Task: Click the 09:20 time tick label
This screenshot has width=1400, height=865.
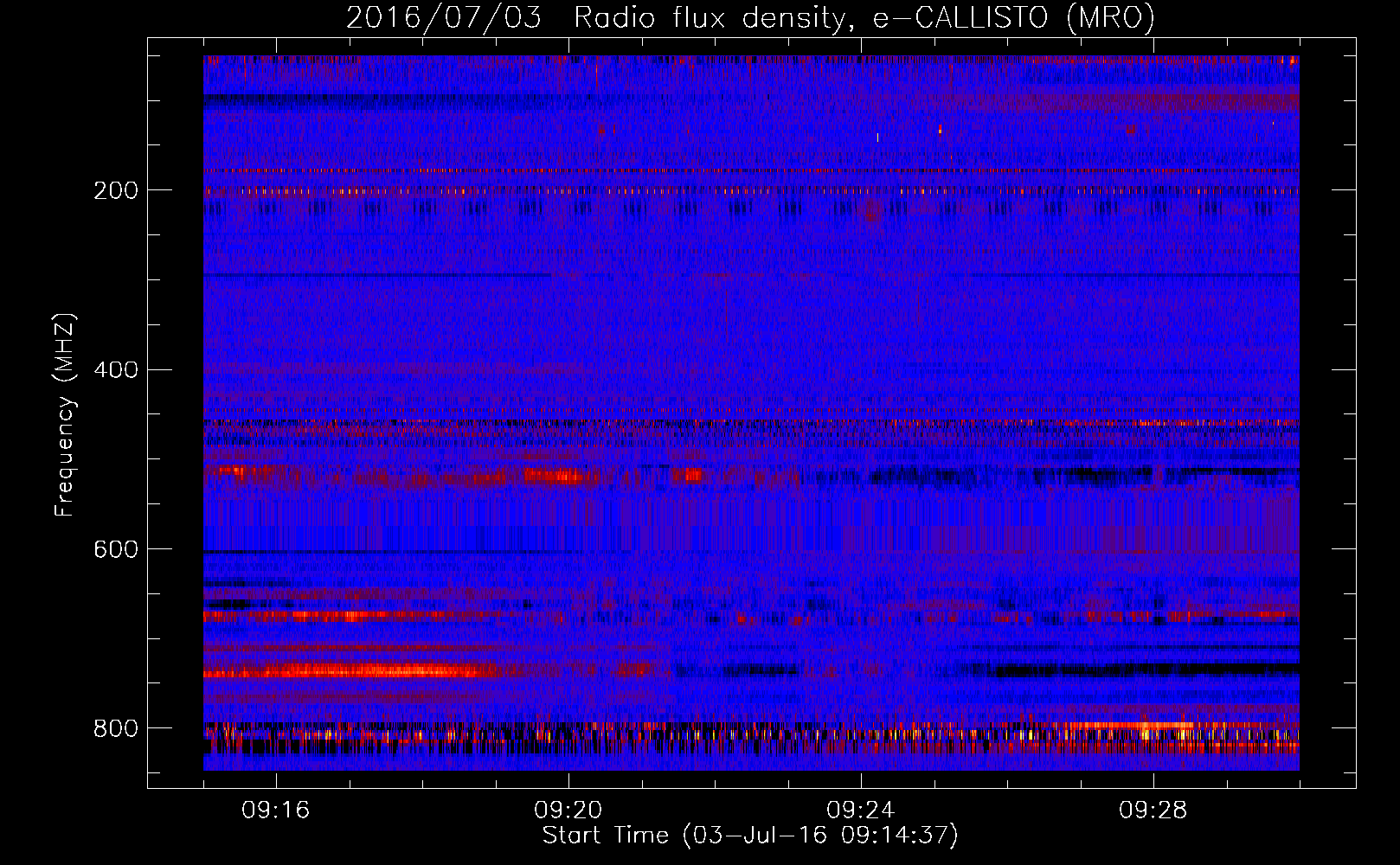Action: tap(568, 811)
